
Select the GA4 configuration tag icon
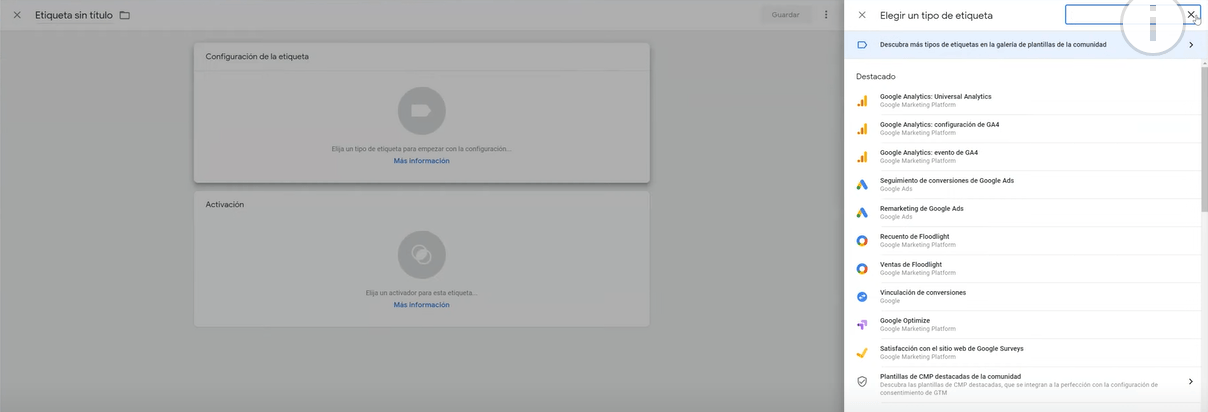coord(862,129)
